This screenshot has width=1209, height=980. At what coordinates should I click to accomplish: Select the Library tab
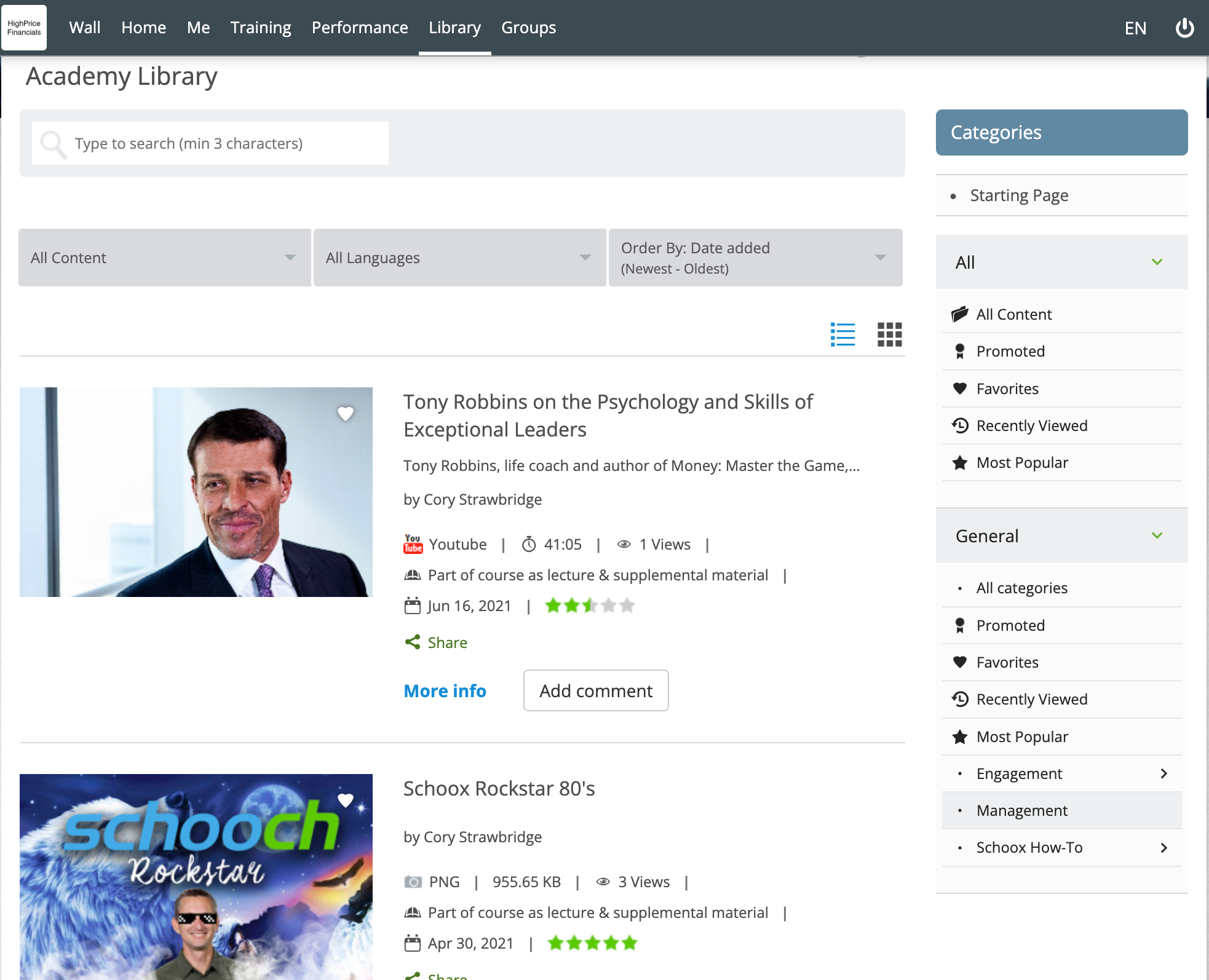pos(455,28)
